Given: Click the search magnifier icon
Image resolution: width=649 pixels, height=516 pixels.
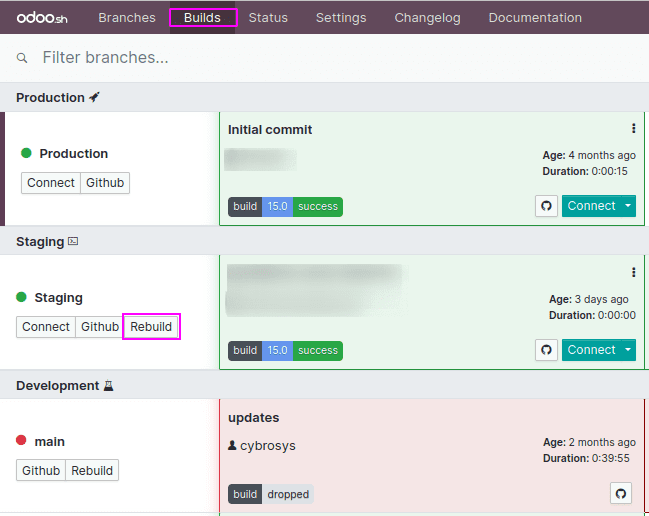Looking at the screenshot, I should click(x=22, y=58).
